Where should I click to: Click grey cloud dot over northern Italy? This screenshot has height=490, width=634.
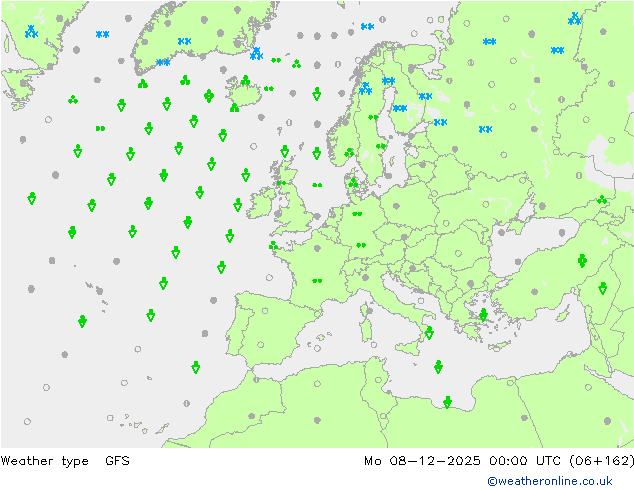coord(366,277)
